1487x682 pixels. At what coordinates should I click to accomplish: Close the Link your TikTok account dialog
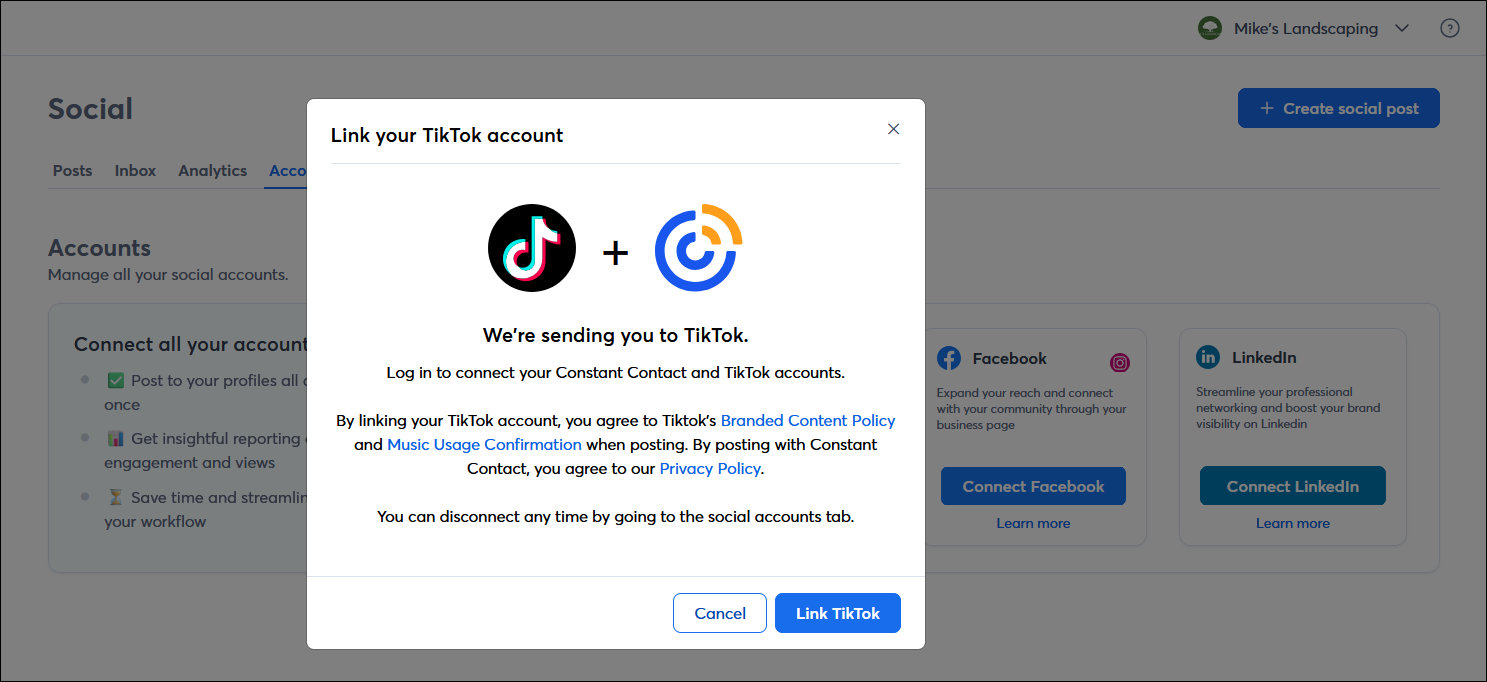click(893, 129)
